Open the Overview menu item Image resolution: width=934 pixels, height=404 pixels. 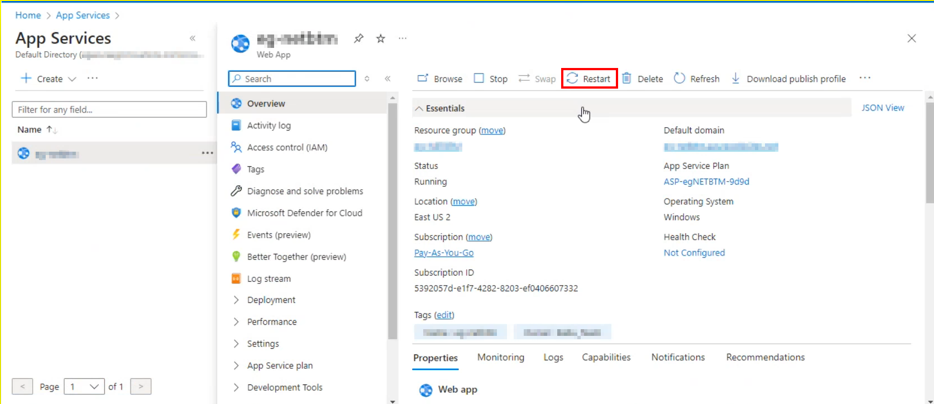pyautogui.click(x=303, y=104)
